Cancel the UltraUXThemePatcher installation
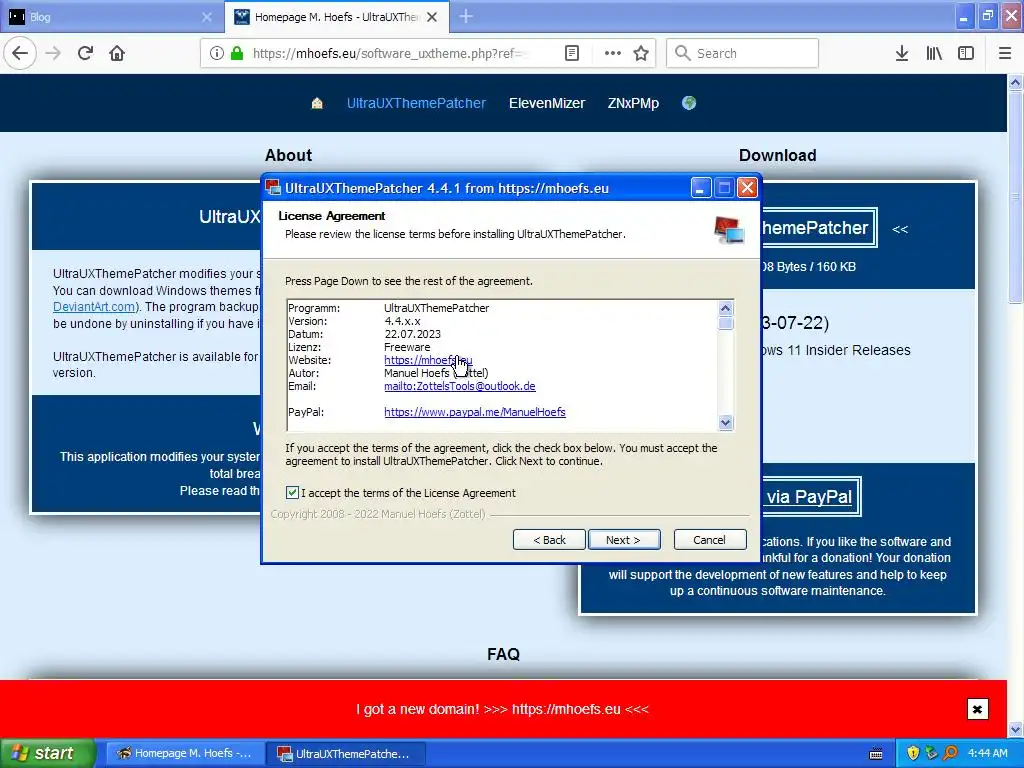The height and width of the screenshot is (768, 1024). pos(710,540)
